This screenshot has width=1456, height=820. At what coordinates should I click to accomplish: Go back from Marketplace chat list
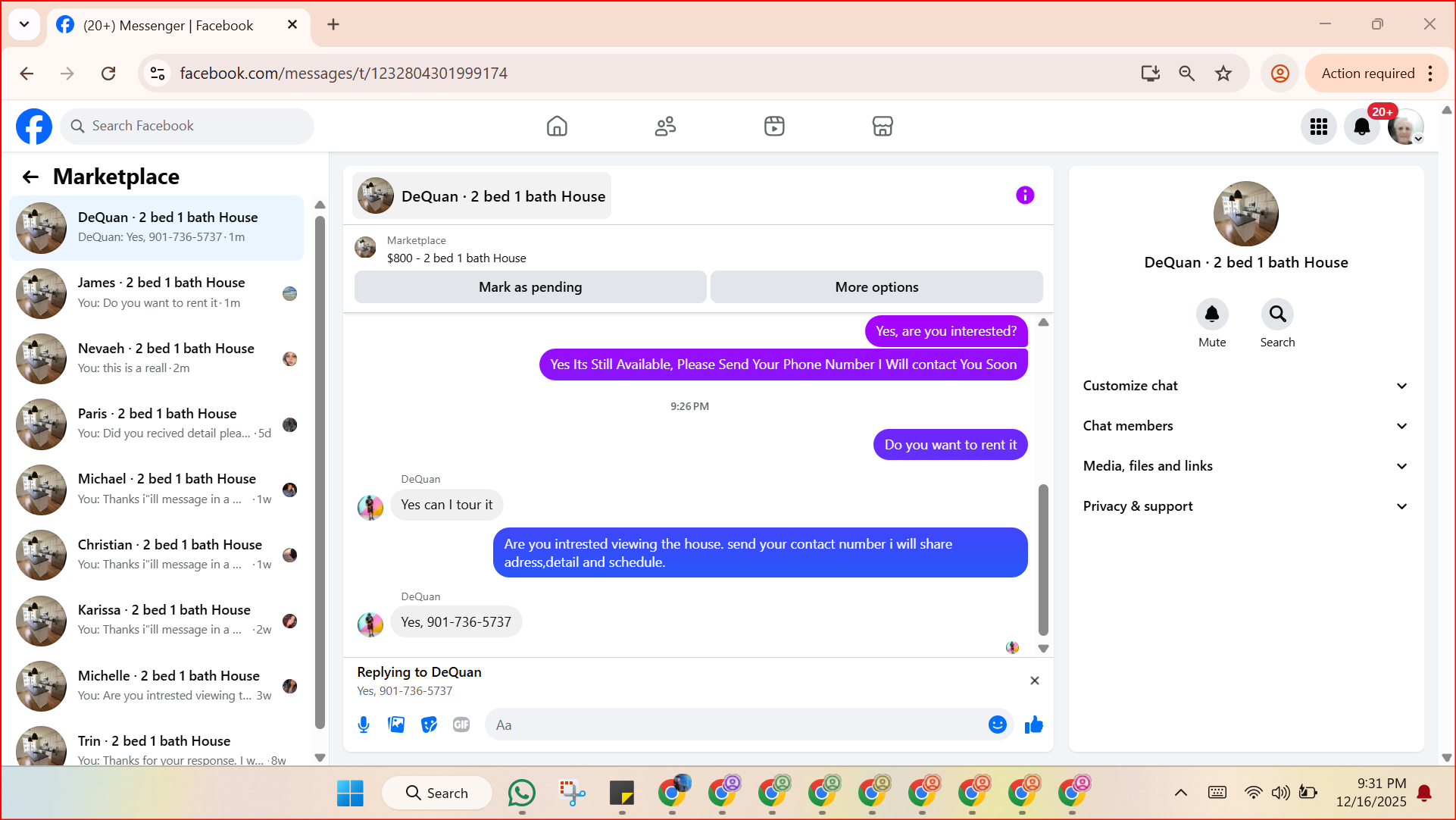pos(30,177)
